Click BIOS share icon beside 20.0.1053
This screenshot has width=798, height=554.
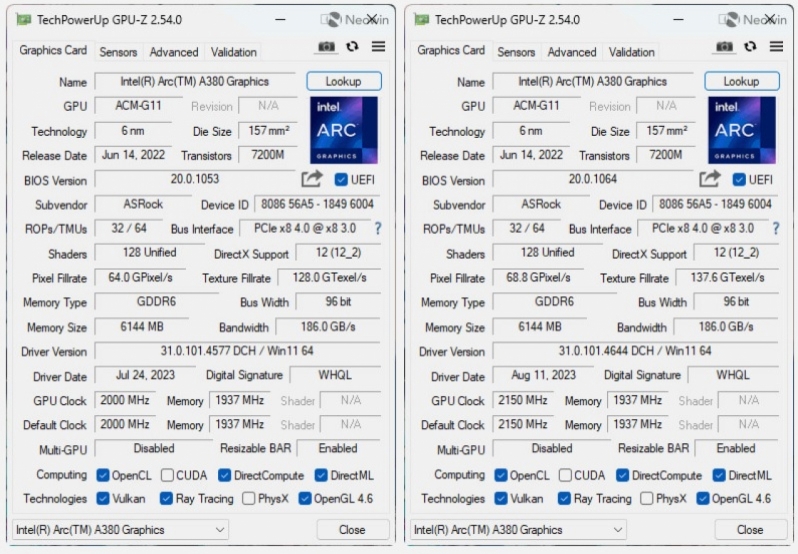pyautogui.click(x=312, y=179)
